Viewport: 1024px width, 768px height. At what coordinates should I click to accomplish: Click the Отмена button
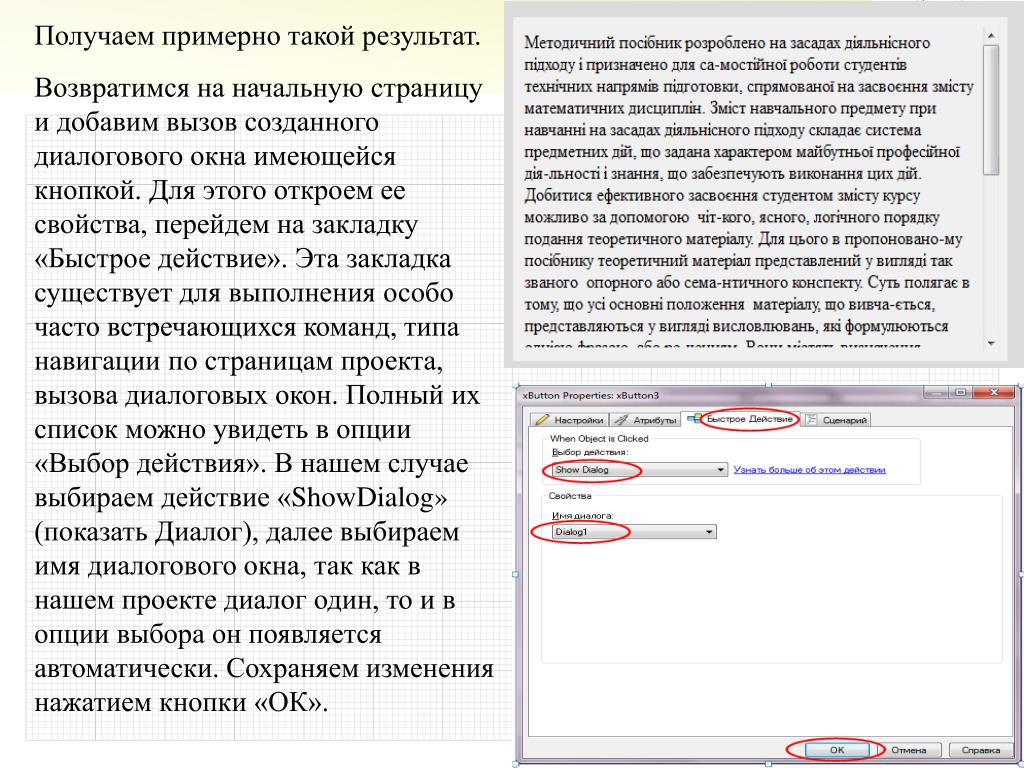(x=908, y=750)
